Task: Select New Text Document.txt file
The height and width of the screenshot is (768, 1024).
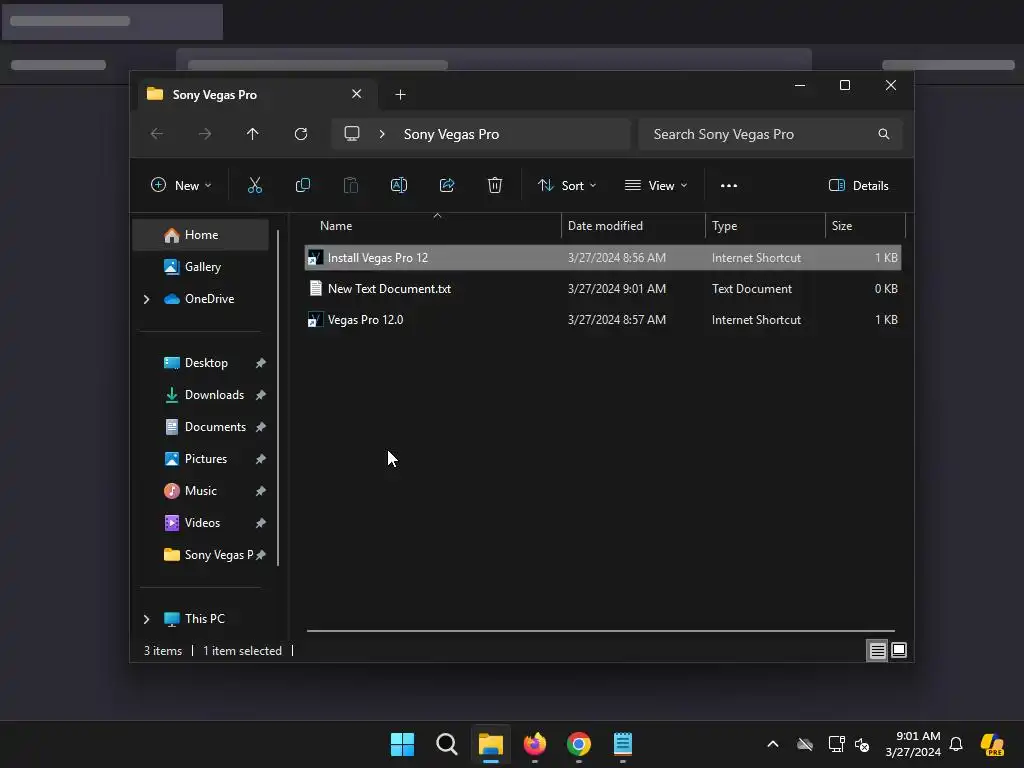Action: coord(602,289)
